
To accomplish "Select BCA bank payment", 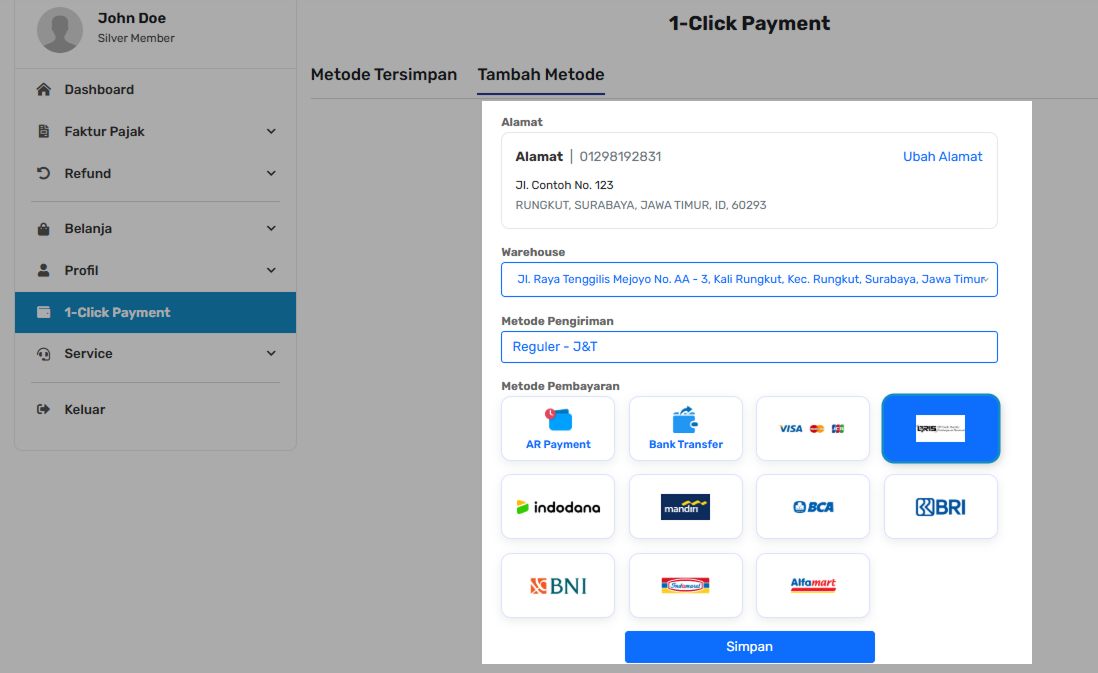I will point(813,507).
